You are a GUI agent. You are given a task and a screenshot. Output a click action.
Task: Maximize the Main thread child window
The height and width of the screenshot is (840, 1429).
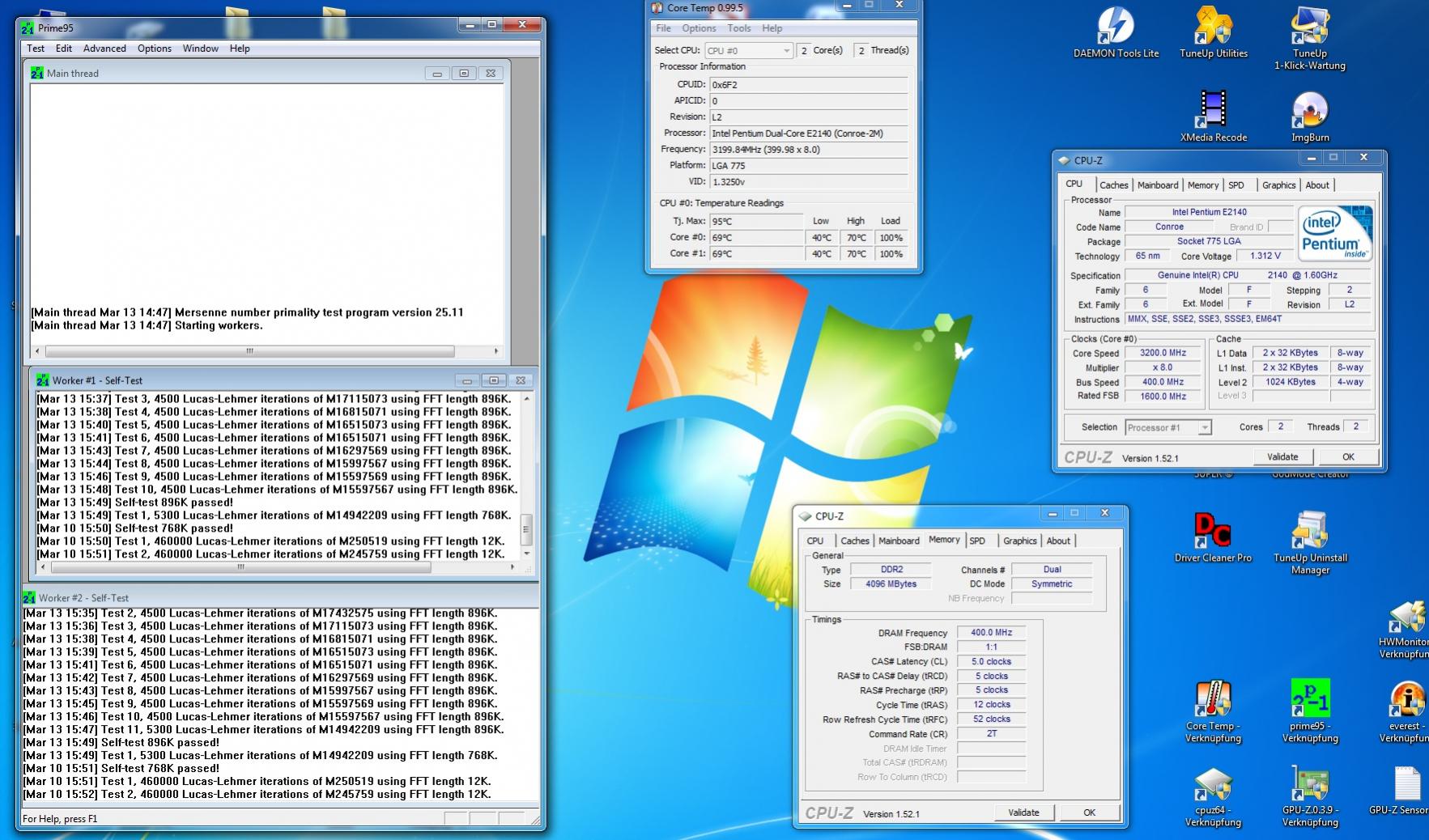point(464,73)
